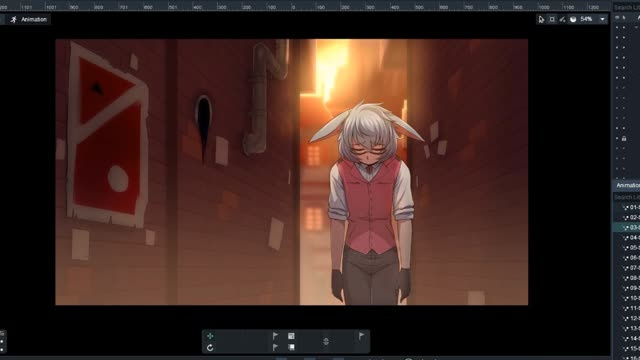Select animation item starting with 07
This screenshot has height=360, width=640.
click(631, 268)
